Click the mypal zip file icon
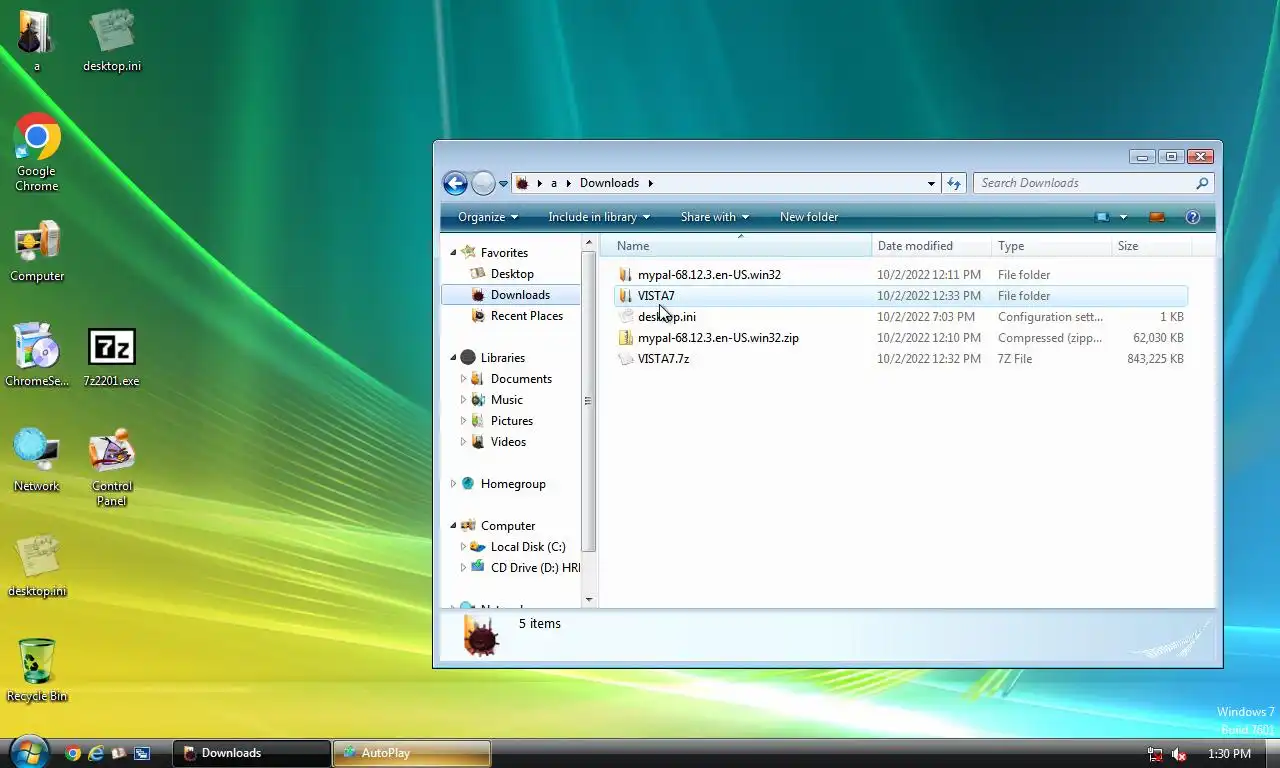This screenshot has width=1280, height=768. point(626,338)
